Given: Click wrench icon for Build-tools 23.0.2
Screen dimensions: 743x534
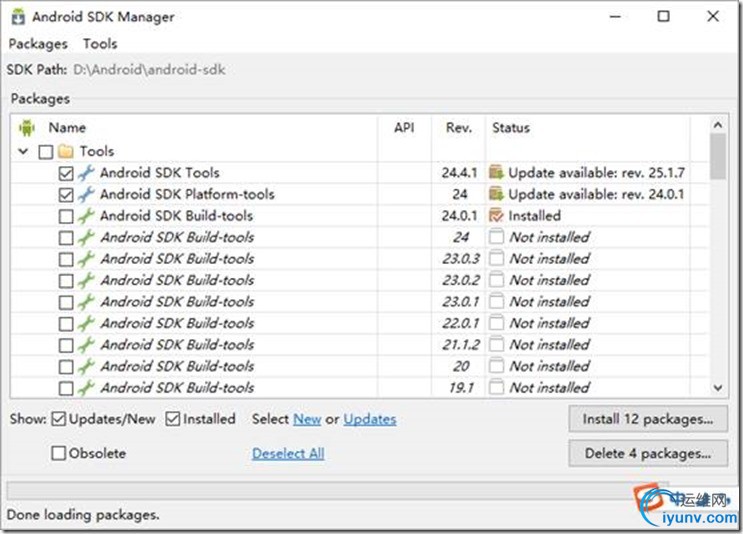Looking at the screenshot, I should point(86,281).
